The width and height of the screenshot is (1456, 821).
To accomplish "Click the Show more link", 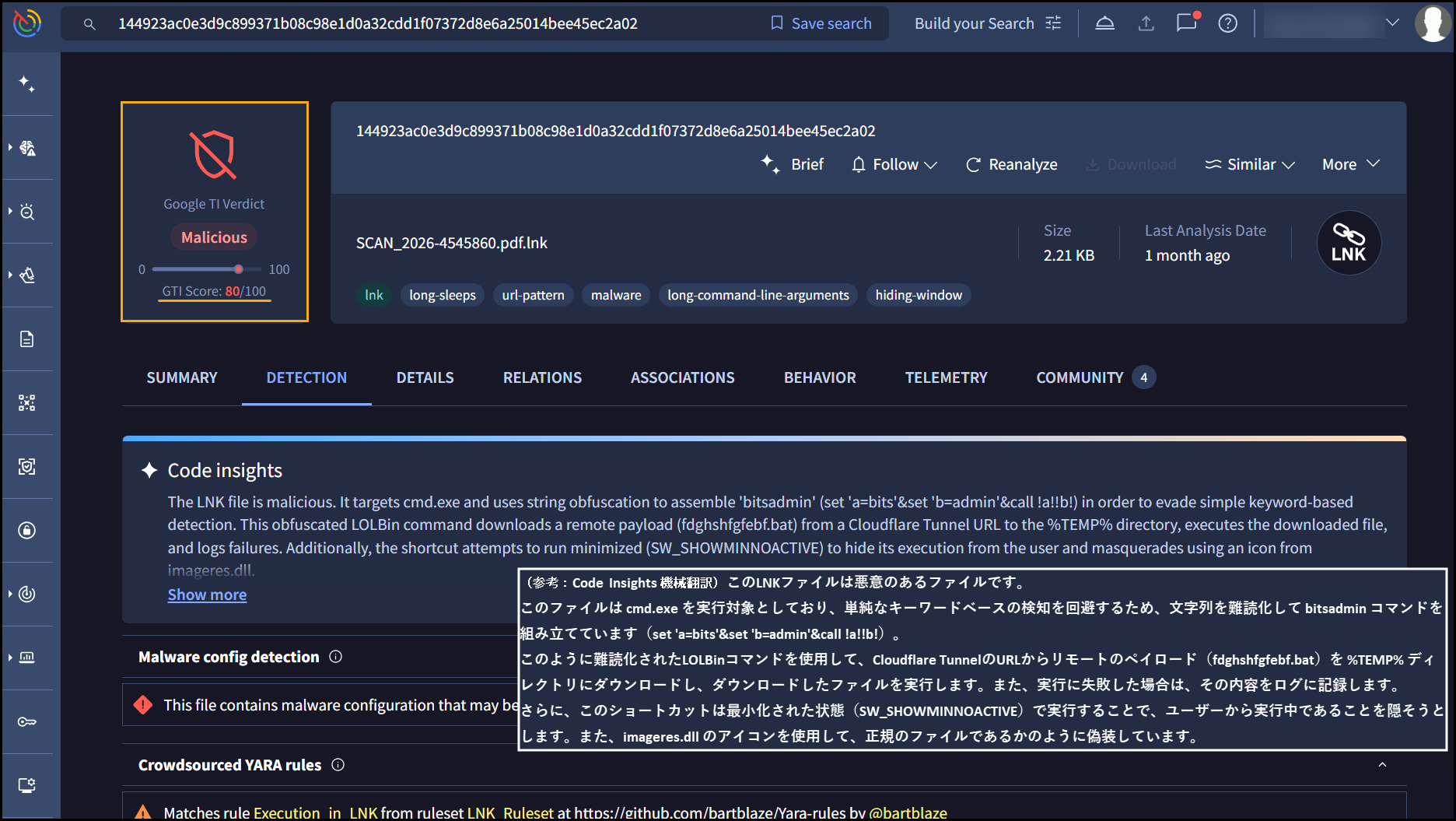I will point(207,595).
